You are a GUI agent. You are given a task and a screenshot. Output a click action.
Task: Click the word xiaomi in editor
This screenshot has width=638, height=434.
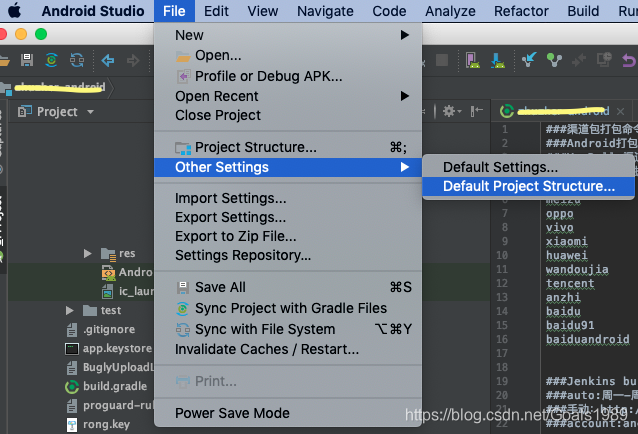[566, 242]
